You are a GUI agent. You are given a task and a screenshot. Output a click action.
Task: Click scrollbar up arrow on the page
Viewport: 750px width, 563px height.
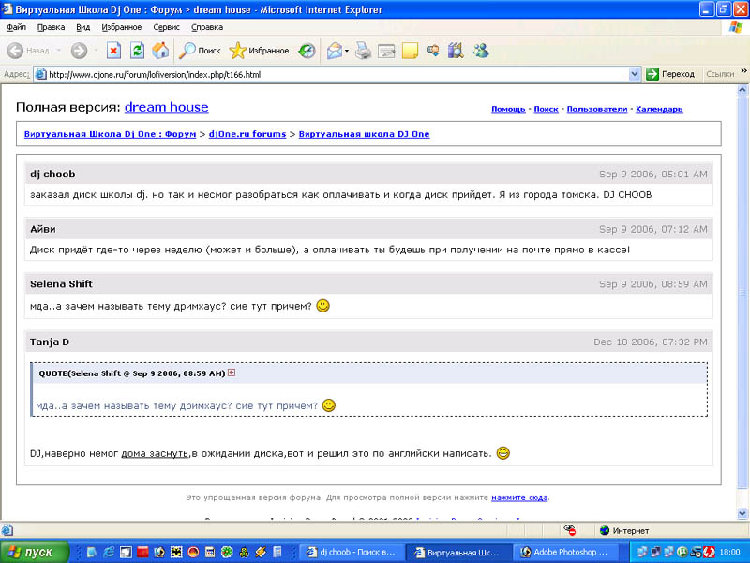[742, 89]
